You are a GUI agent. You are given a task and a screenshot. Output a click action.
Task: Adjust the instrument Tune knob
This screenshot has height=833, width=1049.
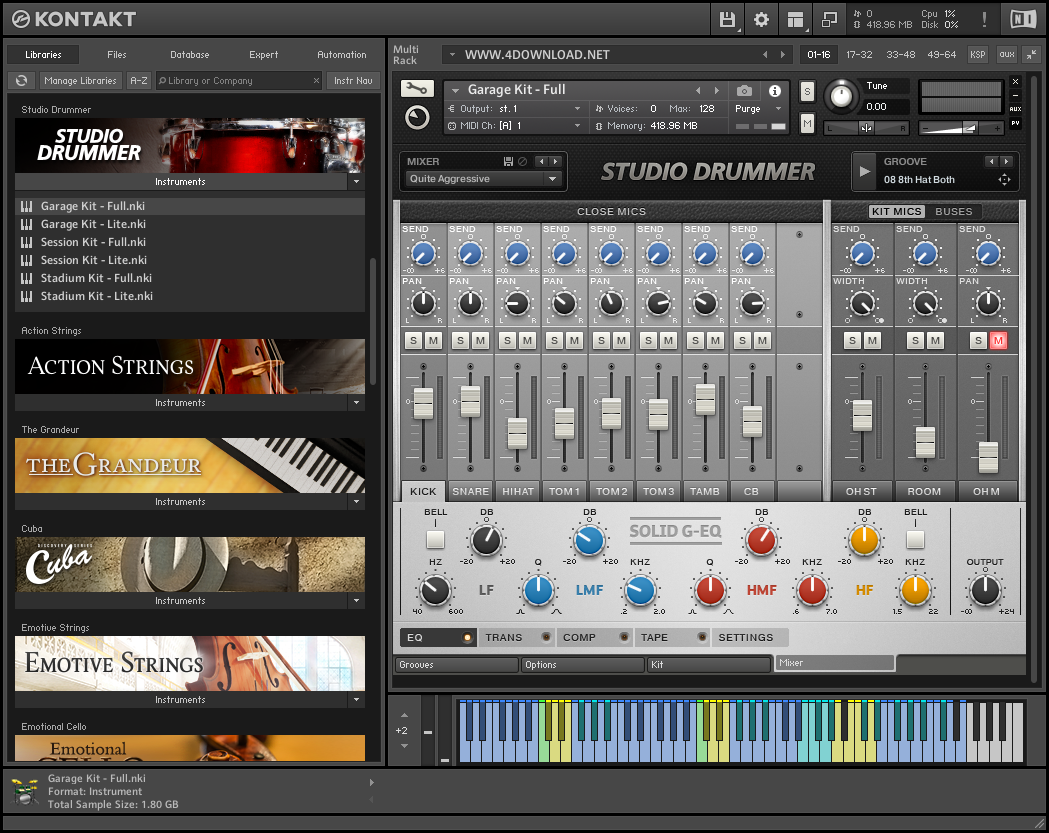tap(840, 96)
